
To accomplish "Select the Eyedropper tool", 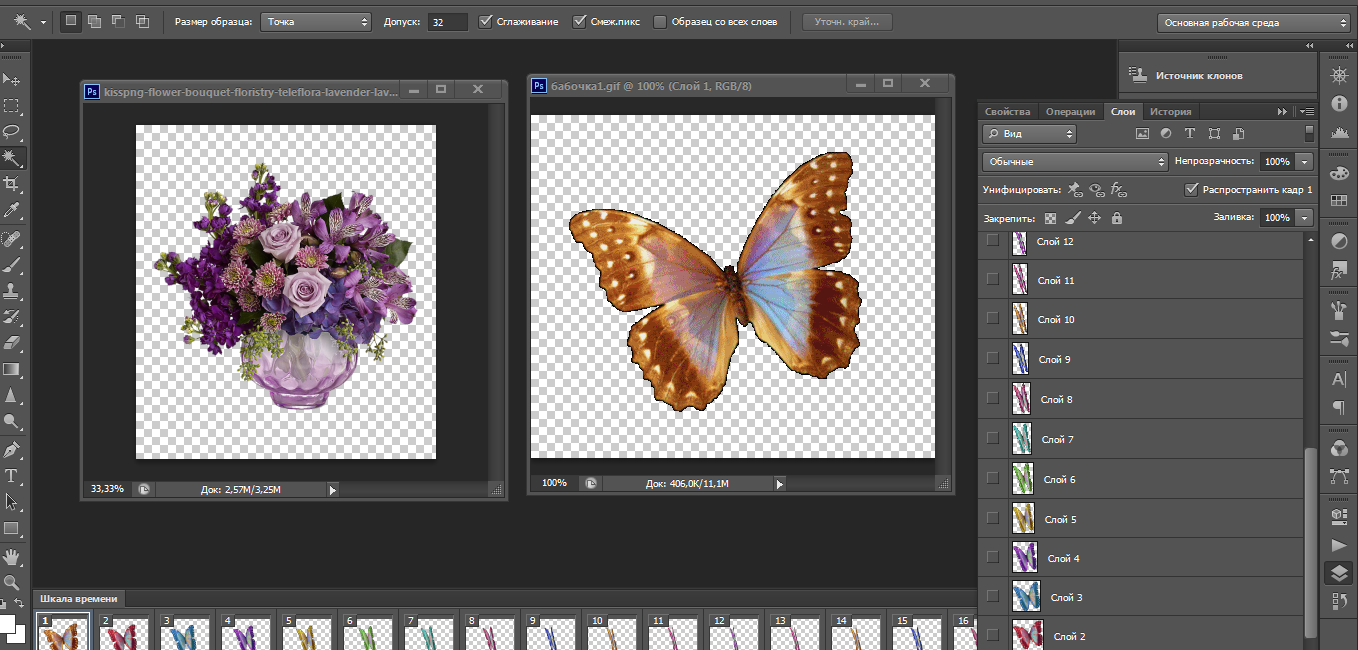I will point(12,210).
